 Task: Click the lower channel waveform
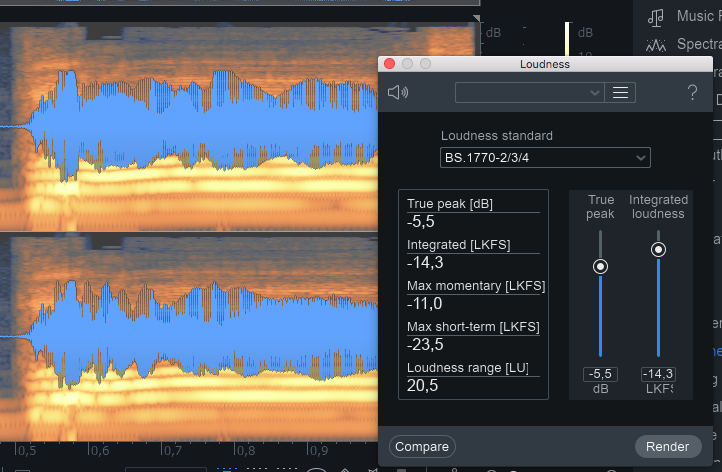pyautogui.click(x=189, y=338)
